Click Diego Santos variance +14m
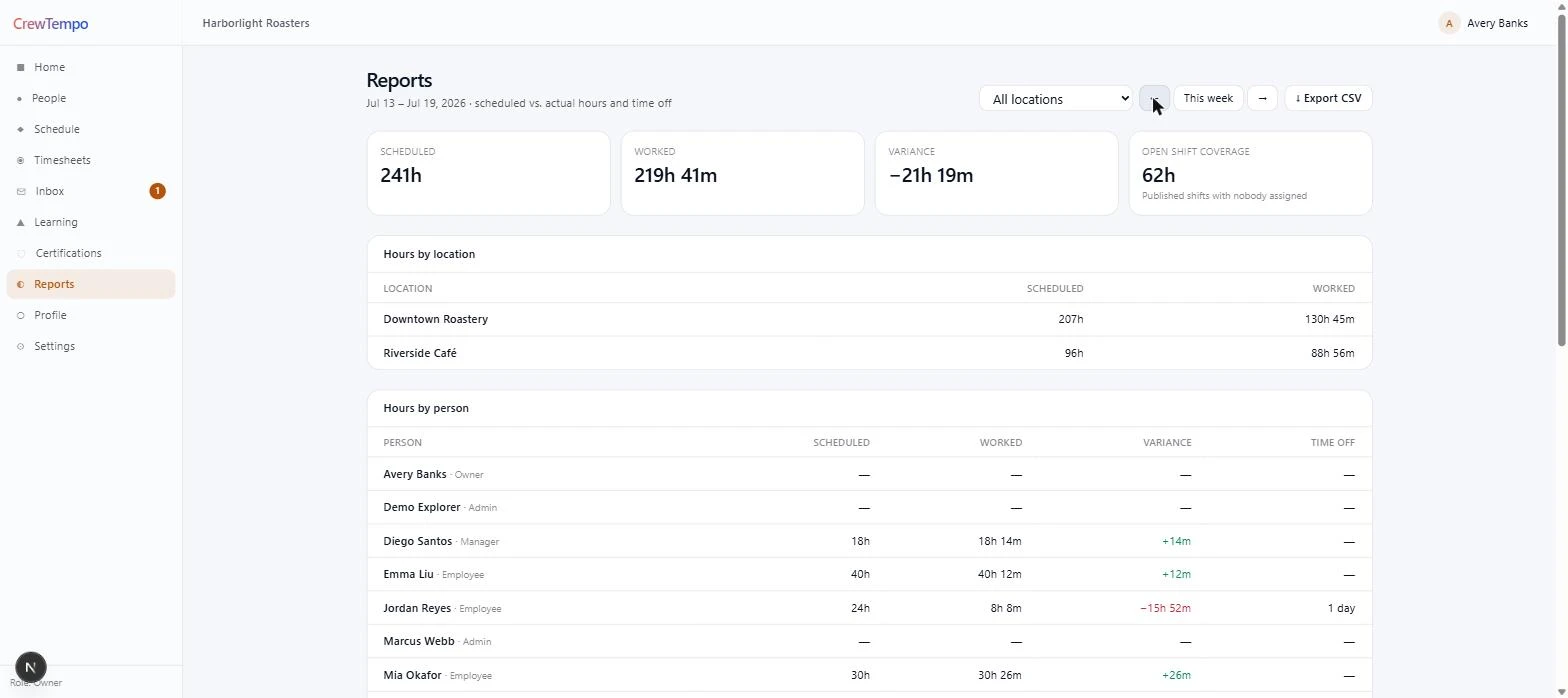Viewport: 1568px width, 698px height. click(1176, 541)
